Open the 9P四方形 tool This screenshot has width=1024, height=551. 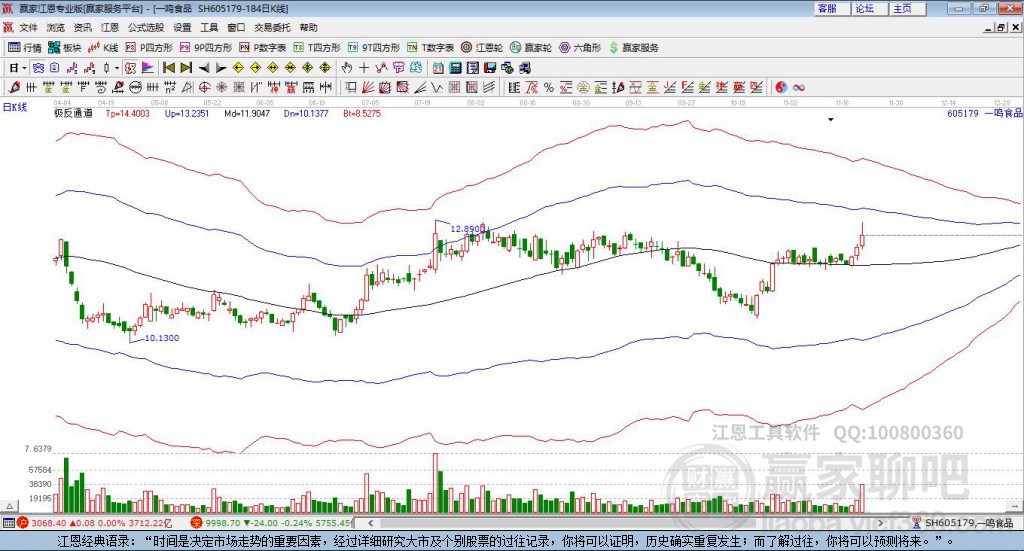(206, 48)
